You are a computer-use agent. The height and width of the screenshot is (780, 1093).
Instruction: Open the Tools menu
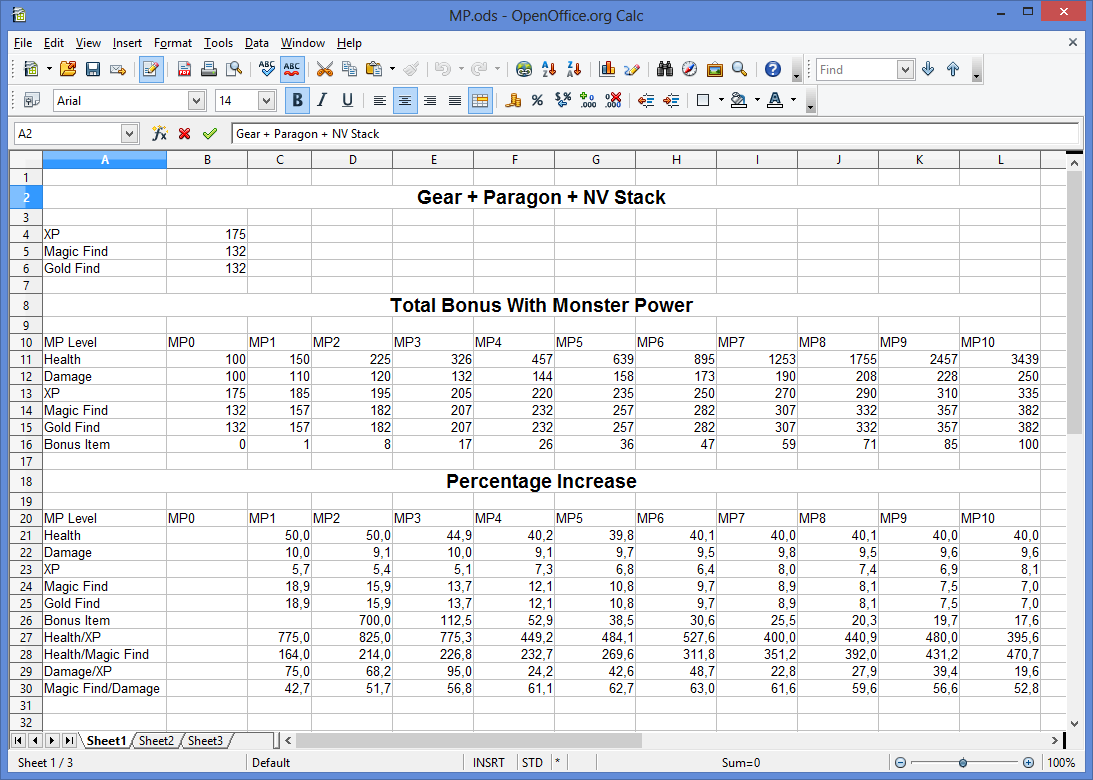218,43
